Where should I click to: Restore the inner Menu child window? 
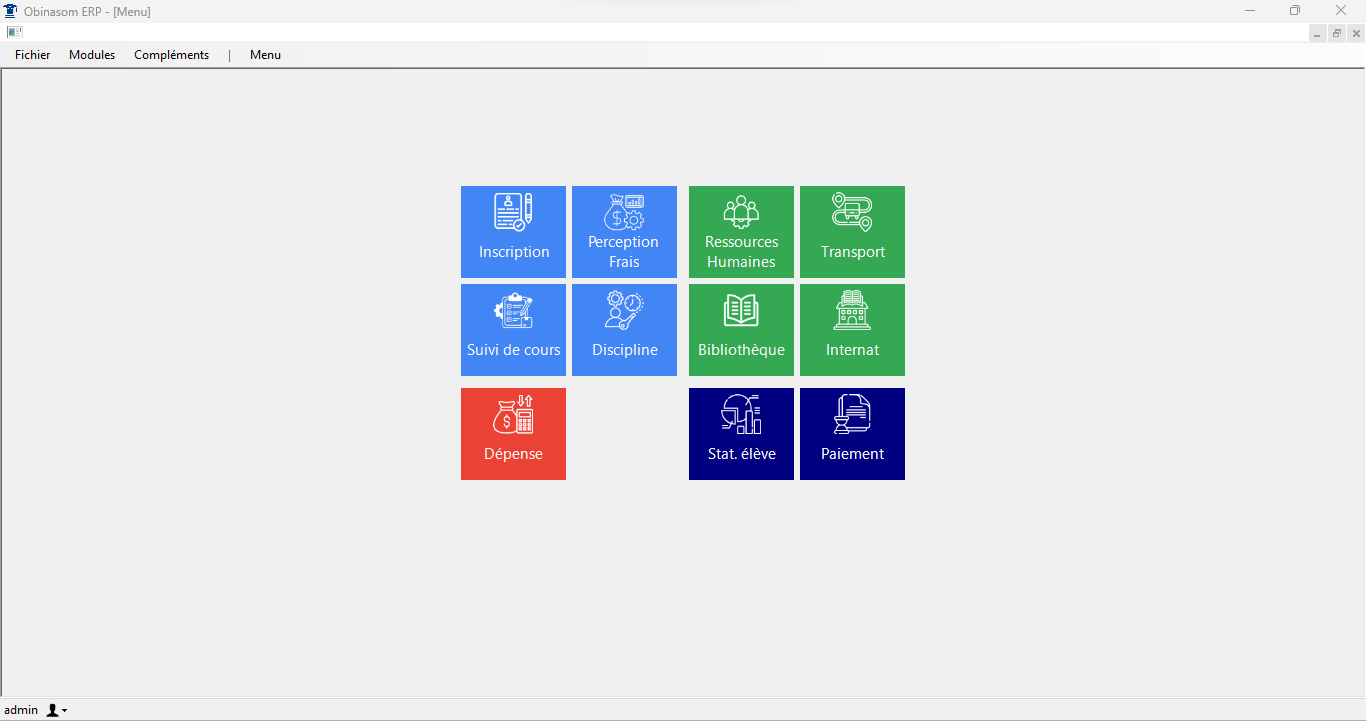(1337, 33)
